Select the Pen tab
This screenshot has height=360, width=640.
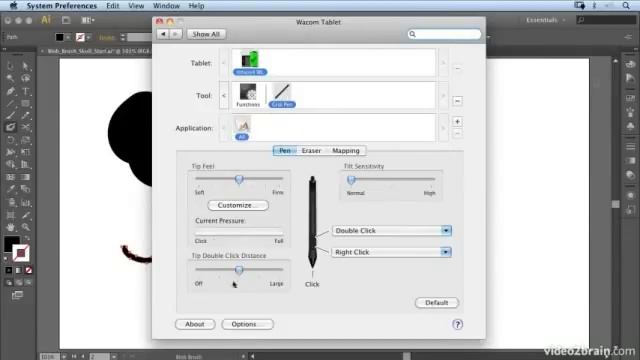click(x=284, y=151)
